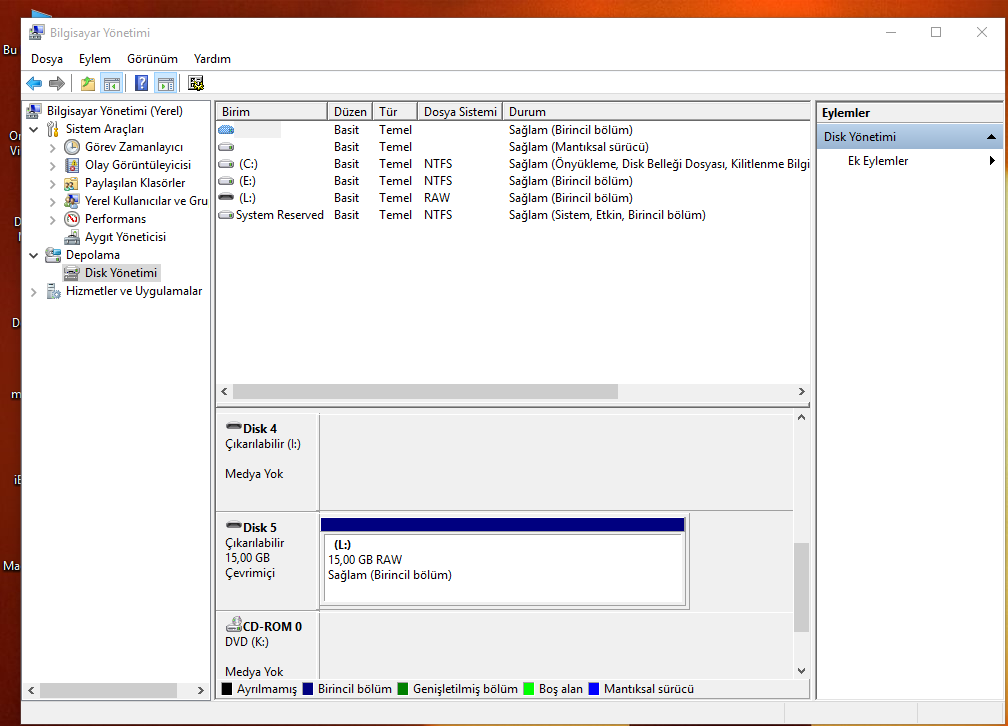Screen dimensions: 1008x726
Task: Toggle the Show/Hide Action Pane icon
Action: [x=166, y=83]
